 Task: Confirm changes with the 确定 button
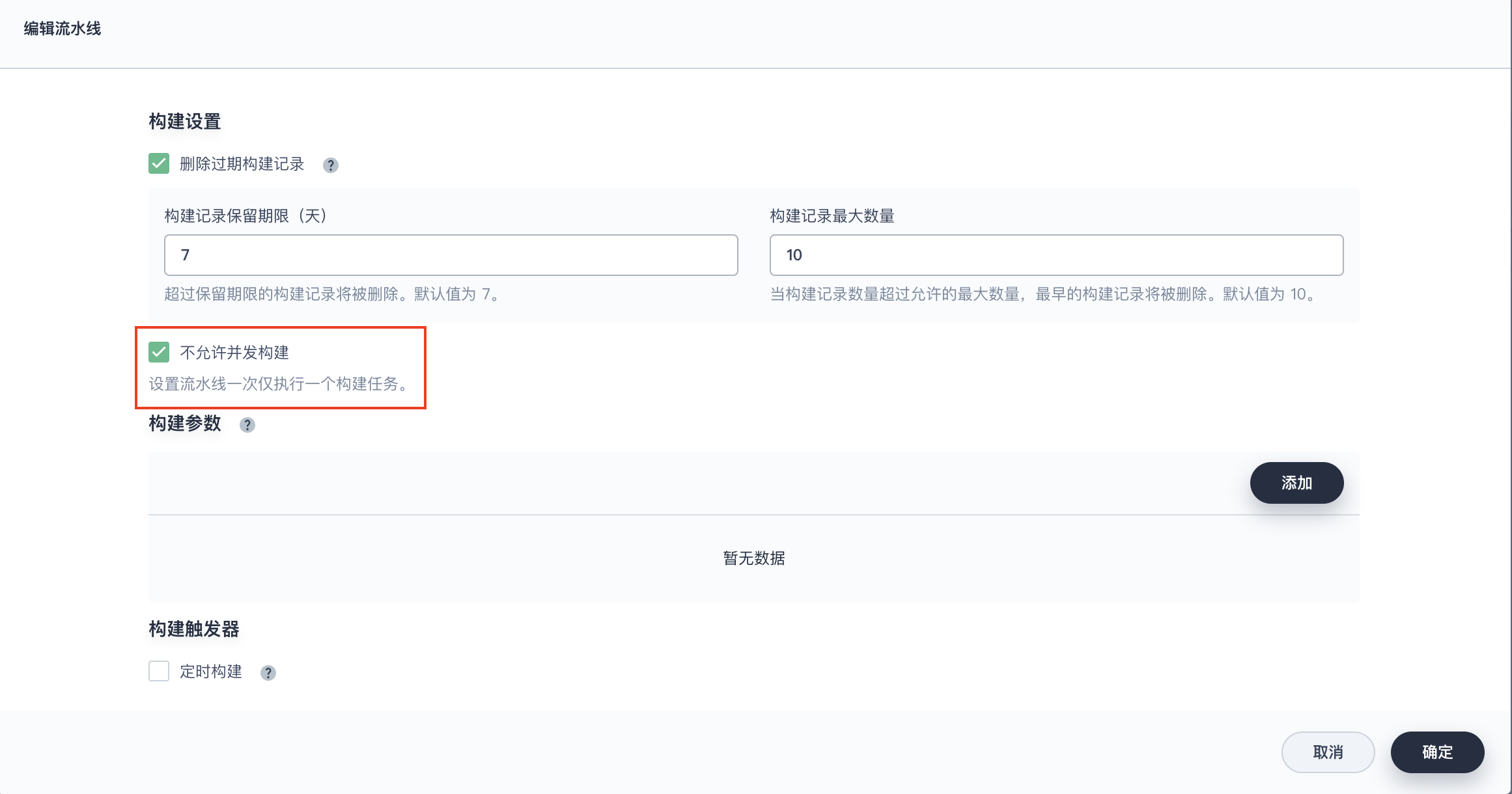(x=1437, y=752)
